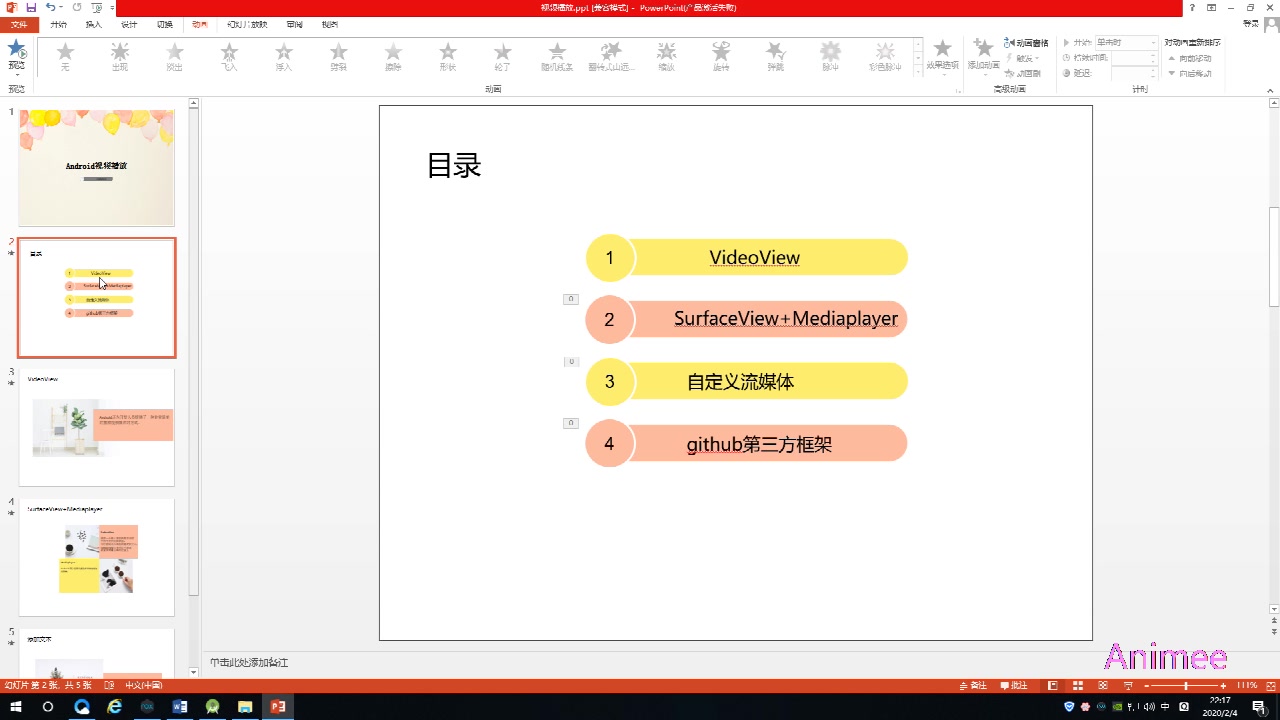Open the Ribbon Display Options button

1212,7
